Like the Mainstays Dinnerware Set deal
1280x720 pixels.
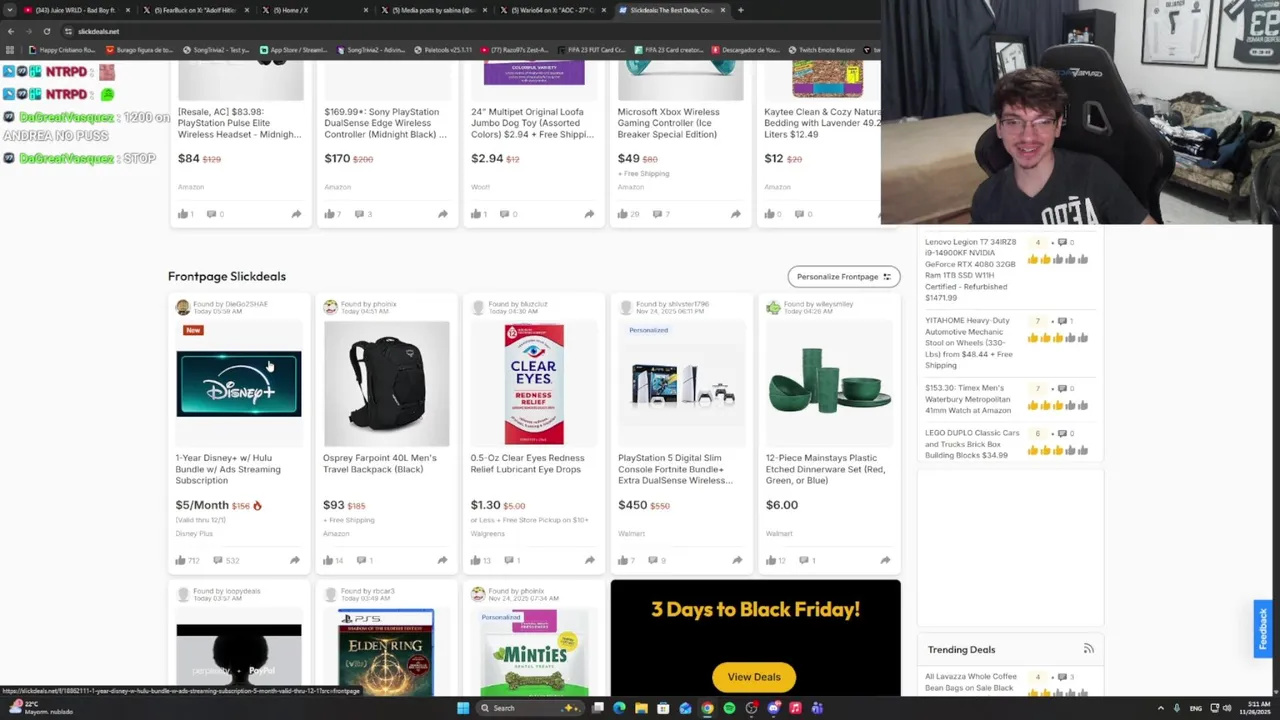click(x=770, y=560)
